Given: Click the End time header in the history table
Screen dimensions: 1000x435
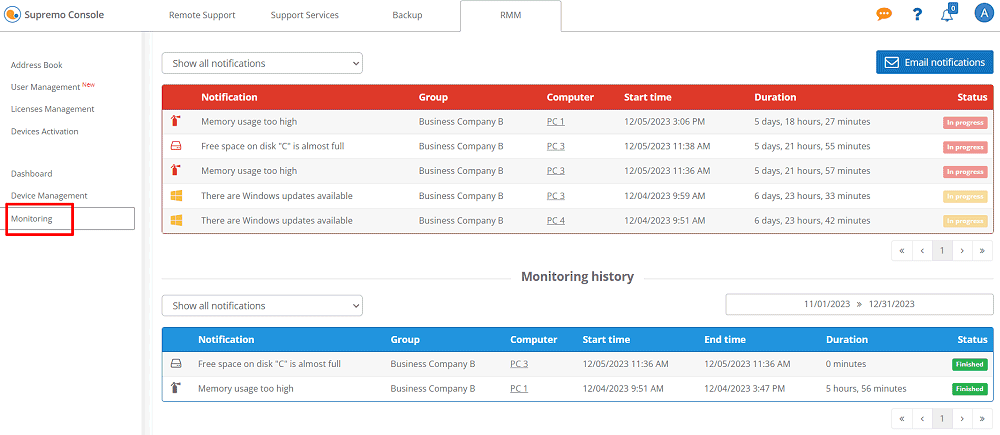Looking at the screenshot, I should (x=724, y=339).
